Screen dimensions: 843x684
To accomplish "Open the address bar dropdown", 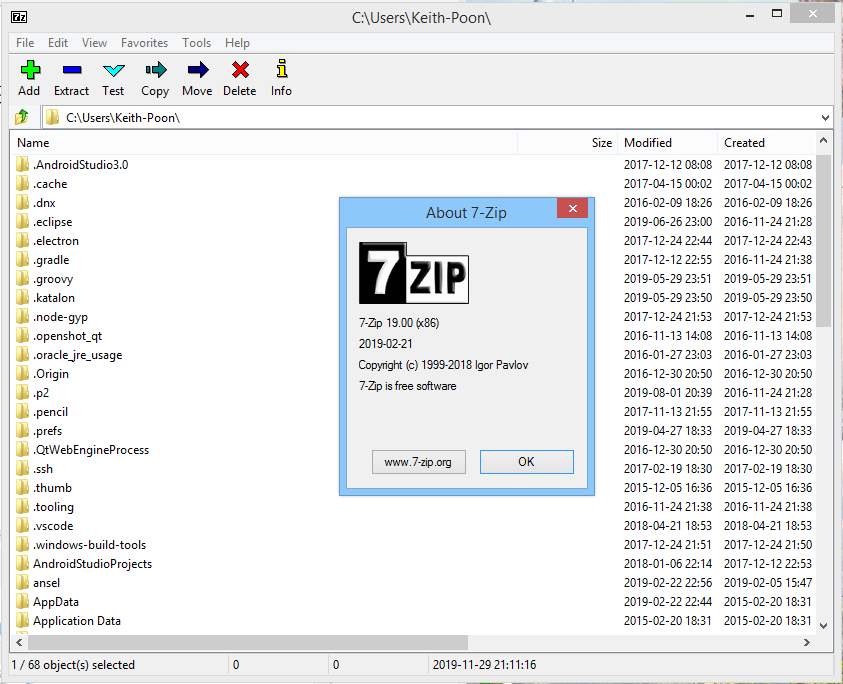I will click(x=825, y=117).
